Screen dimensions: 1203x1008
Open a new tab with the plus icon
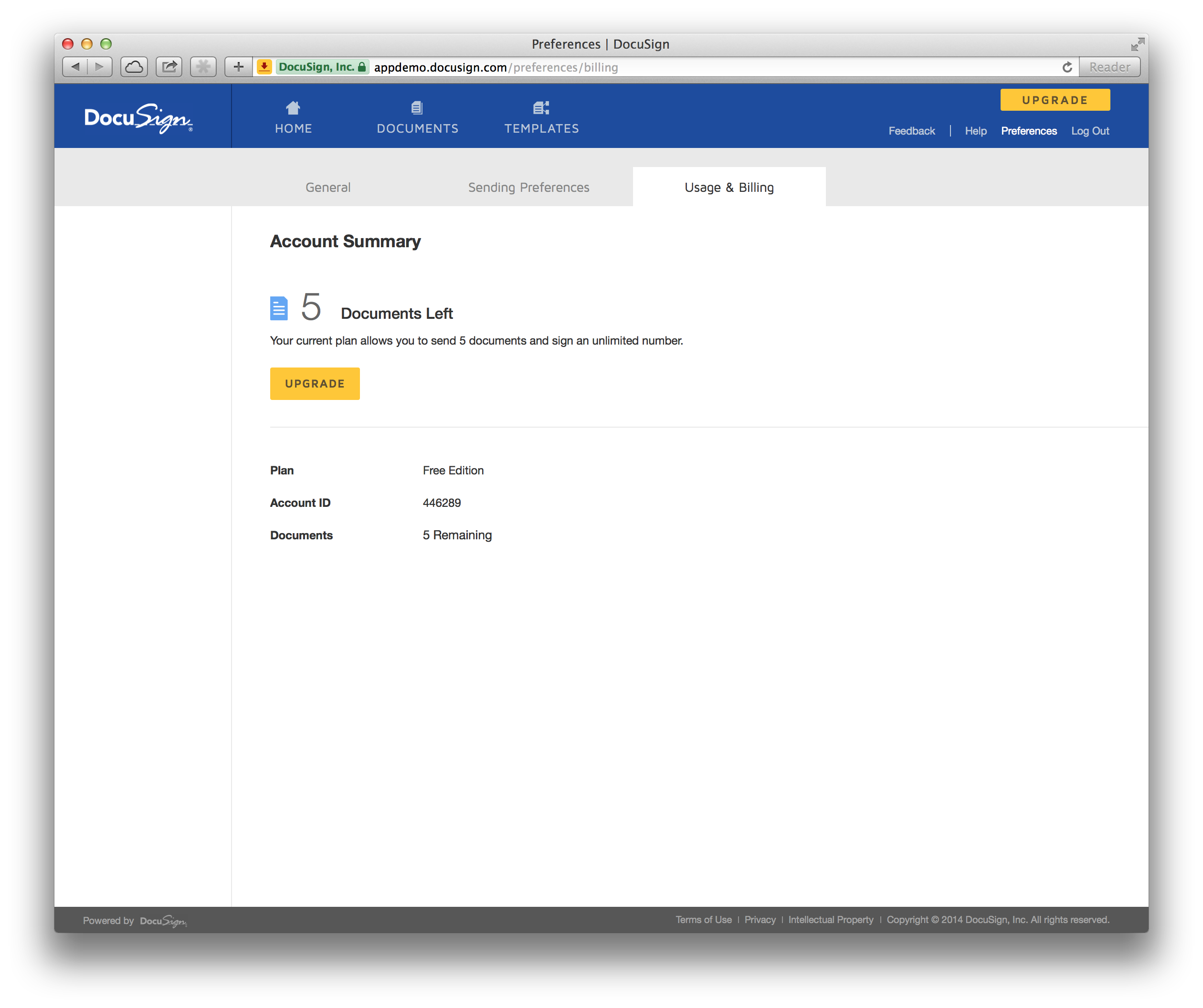(x=239, y=66)
